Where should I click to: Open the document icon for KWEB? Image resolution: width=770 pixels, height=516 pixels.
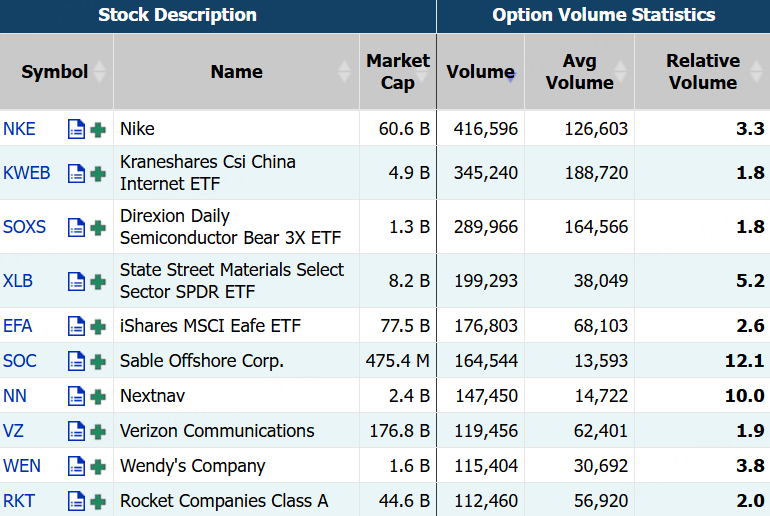(76, 173)
